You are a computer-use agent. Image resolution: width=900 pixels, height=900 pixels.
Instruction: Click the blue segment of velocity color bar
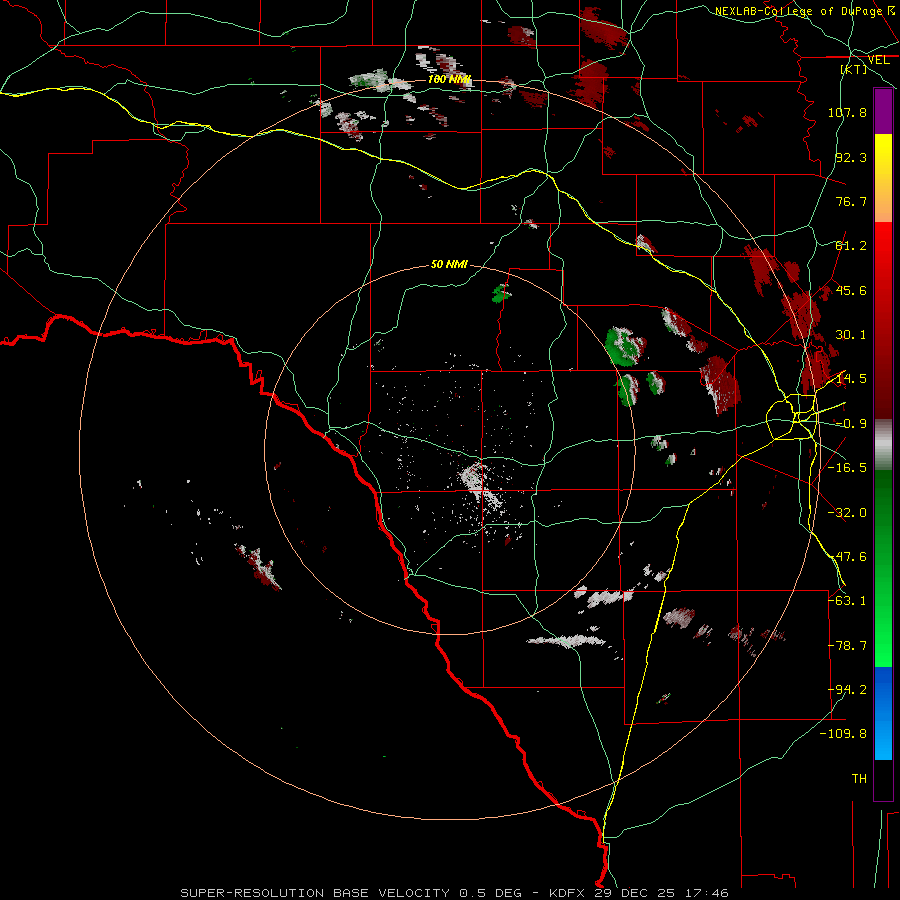883,713
